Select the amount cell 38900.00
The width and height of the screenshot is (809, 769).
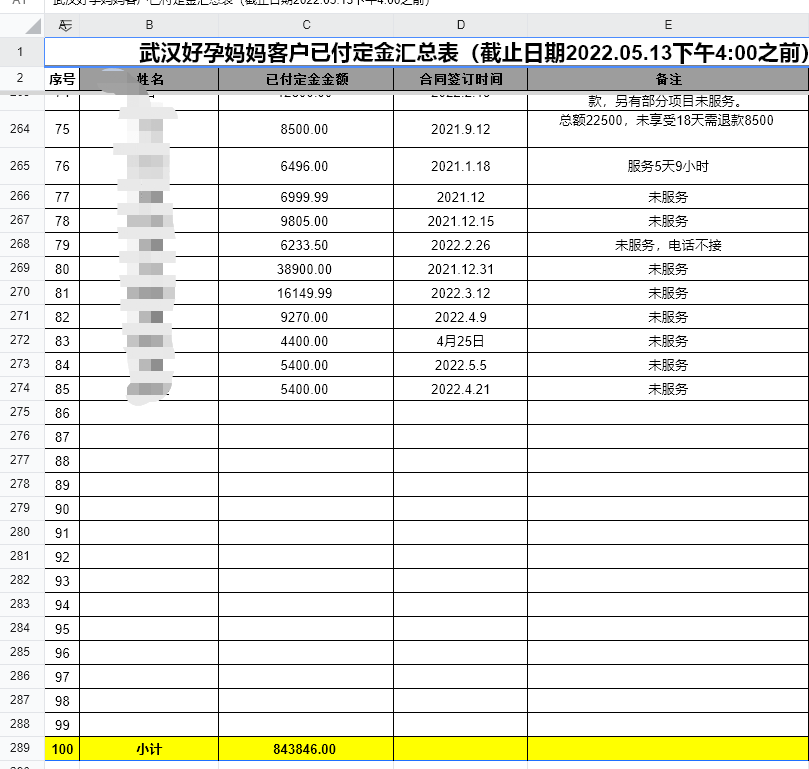(x=306, y=269)
